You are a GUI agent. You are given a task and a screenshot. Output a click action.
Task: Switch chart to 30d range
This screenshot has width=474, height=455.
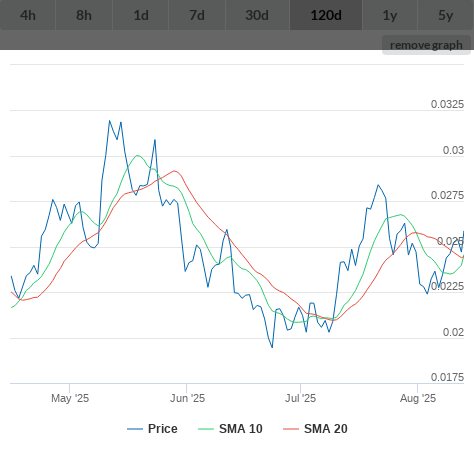click(x=257, y=15)
